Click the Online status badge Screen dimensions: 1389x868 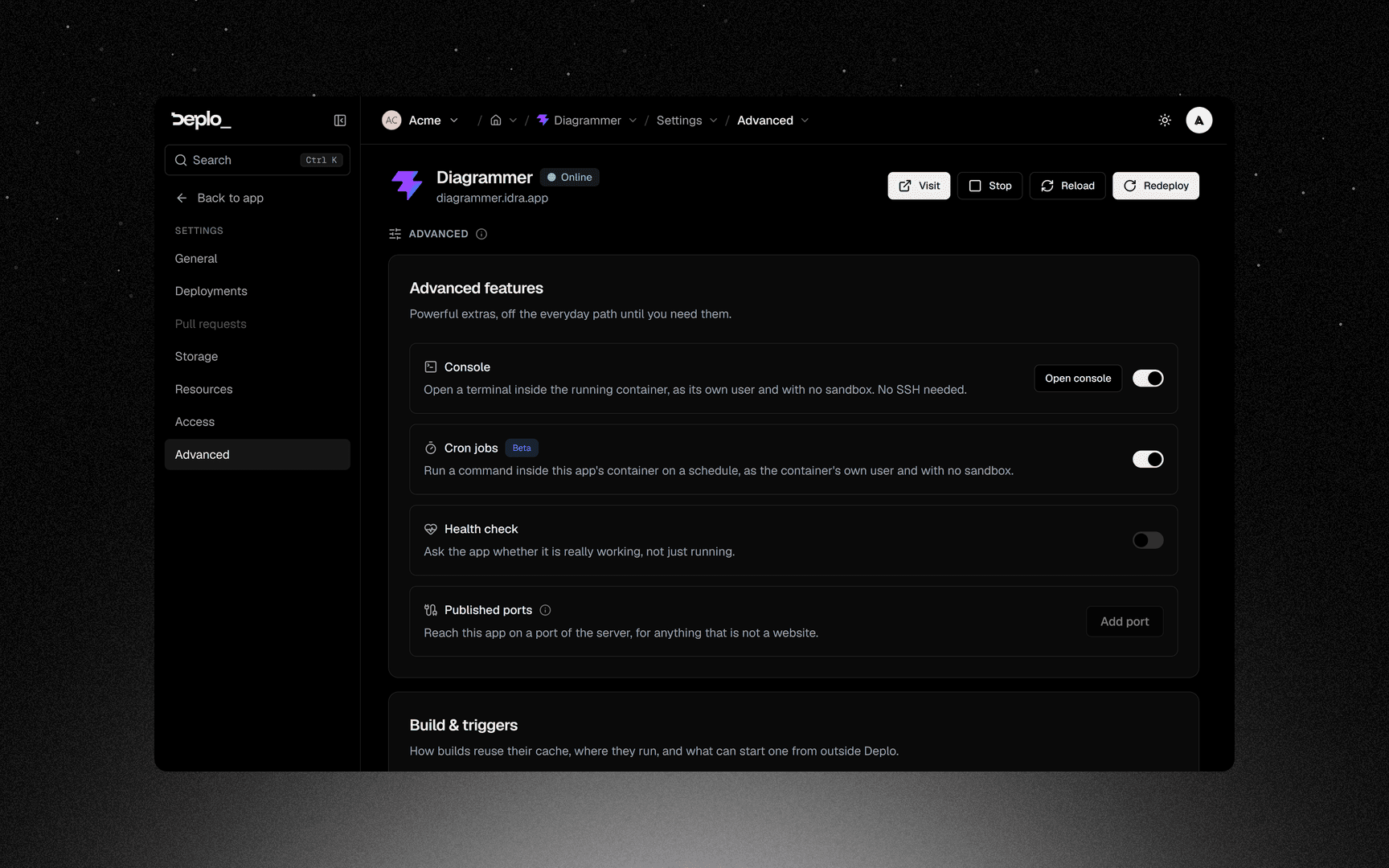point(569,177)
